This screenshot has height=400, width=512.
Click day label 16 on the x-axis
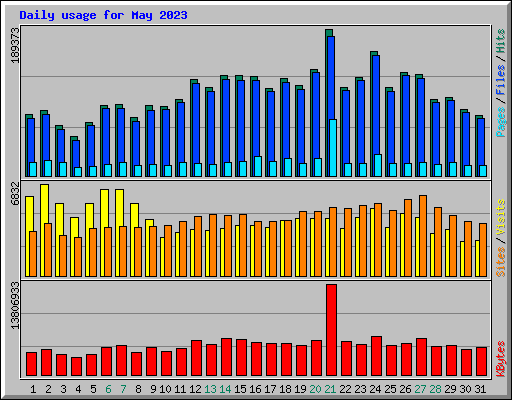(x=255, y=389)
